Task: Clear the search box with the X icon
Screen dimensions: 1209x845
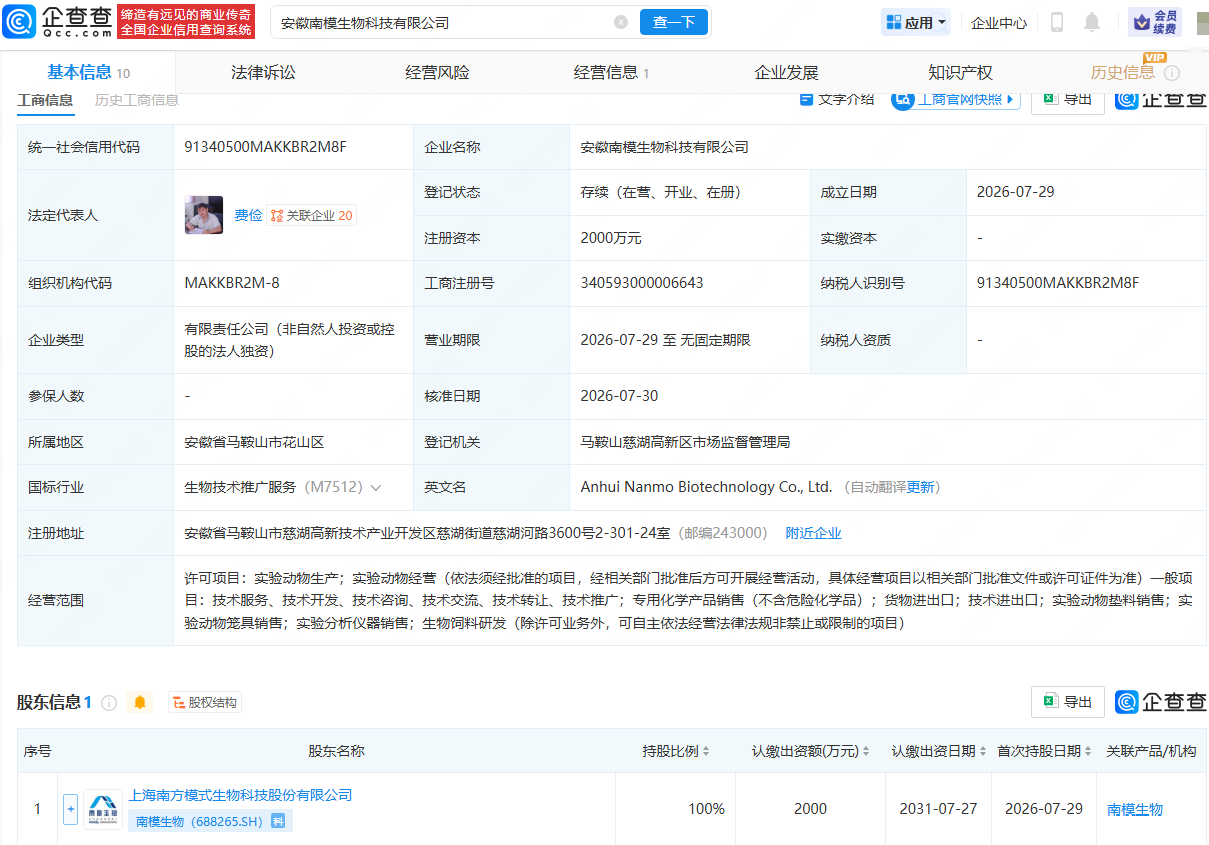Action: [x=621, y=22]
